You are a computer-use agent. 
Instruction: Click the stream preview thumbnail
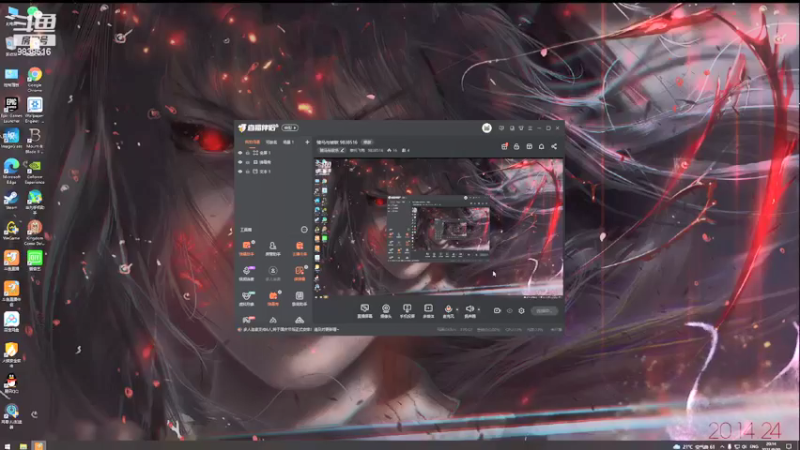439,228
